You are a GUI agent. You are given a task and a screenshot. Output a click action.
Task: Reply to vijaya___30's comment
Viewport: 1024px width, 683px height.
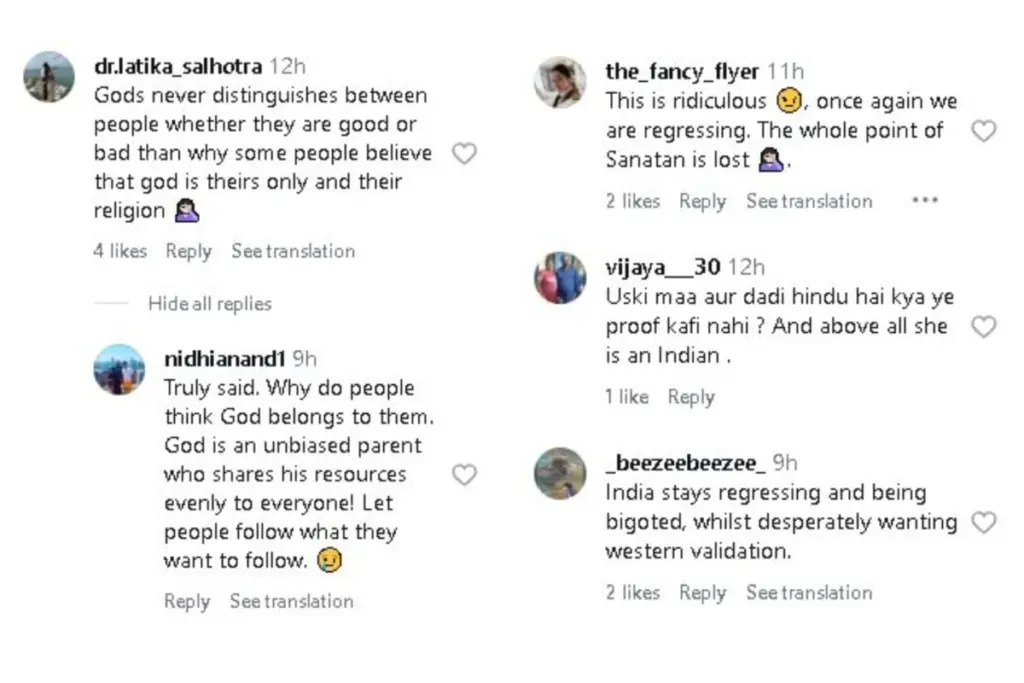coord(691,397)
